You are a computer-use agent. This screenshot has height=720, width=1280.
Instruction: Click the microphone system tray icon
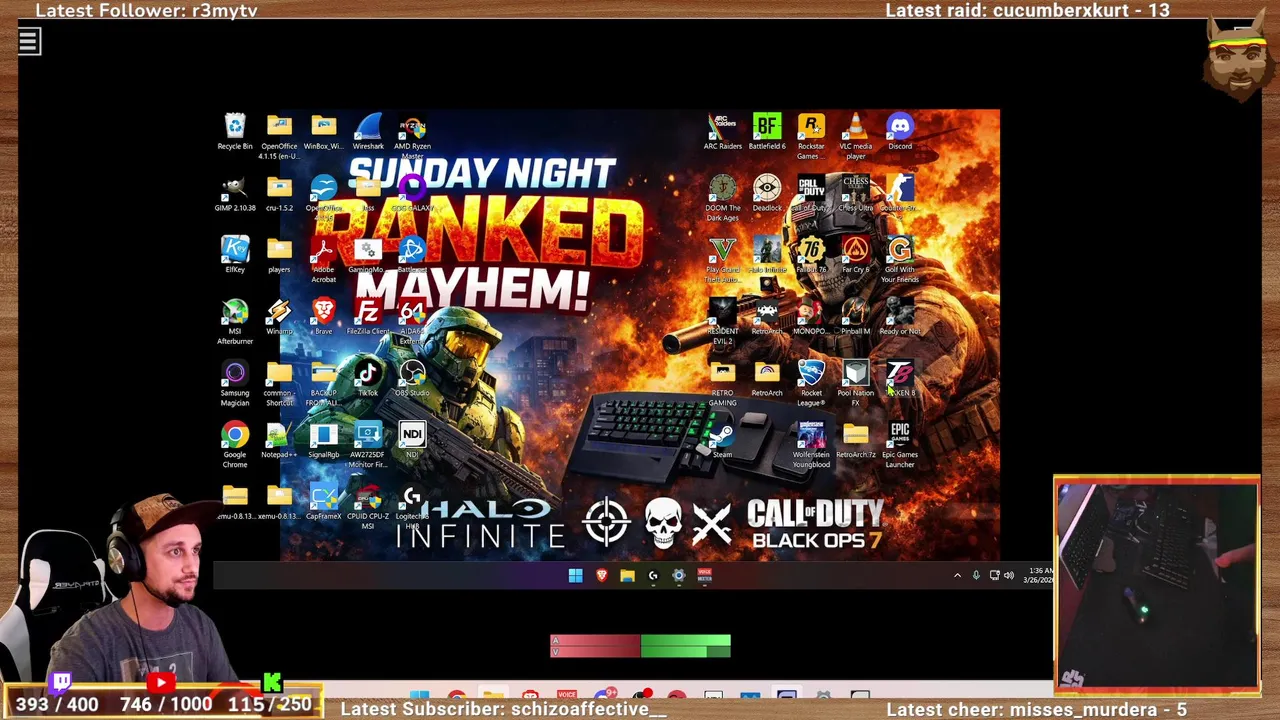tap(976, 575)
